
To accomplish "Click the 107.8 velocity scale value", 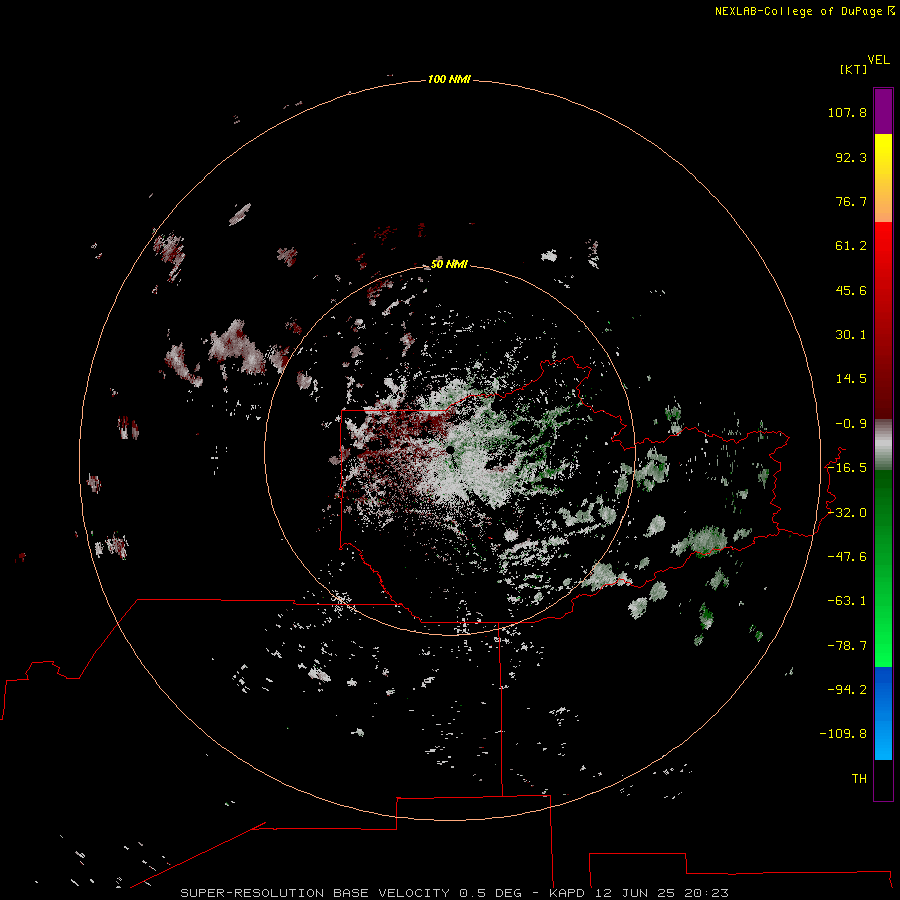I will tap(847, 112).
